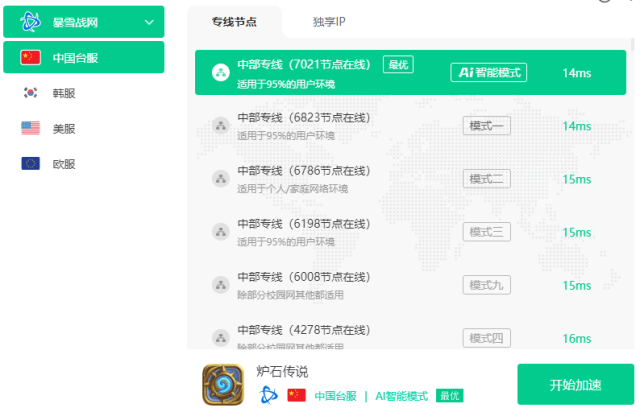The height and width of the screenshot is (408, 640).
Task: Click the node icon of the 6823节点在线 row
Action: (221, 126)
